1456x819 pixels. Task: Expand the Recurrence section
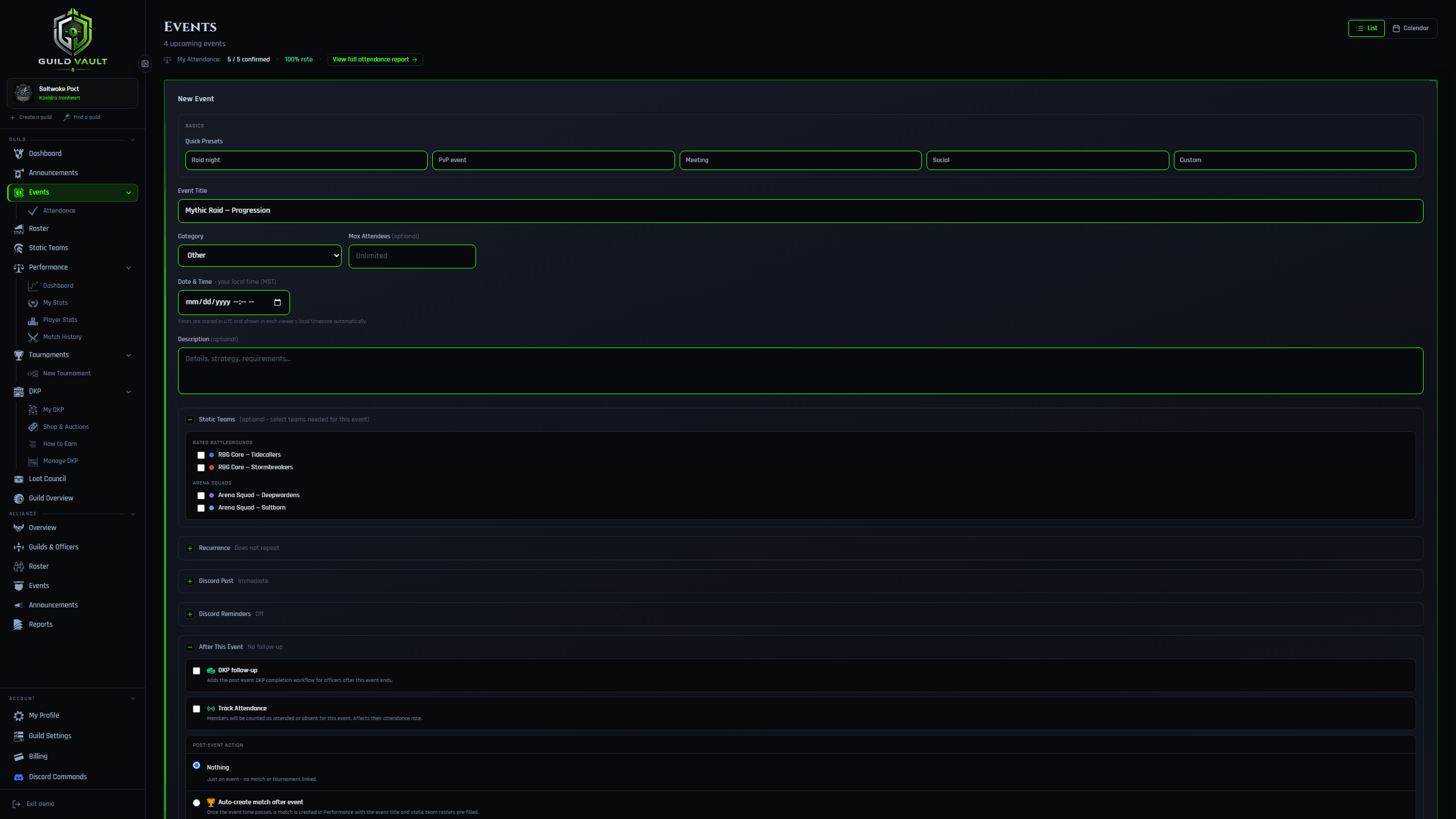pyautogui.click(x=190, y=548)
